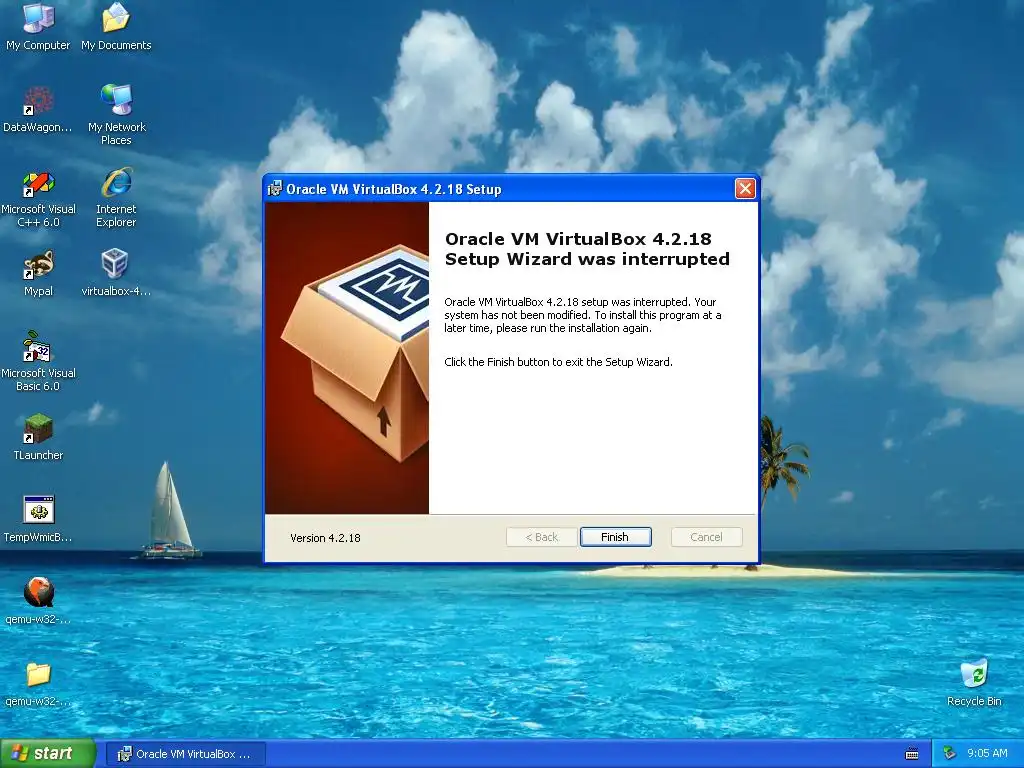Select Microsoft Visual Basic 6.0 icon
Image resolution: width=1024 pixels, height=768 pixels.
[x=38, y=361]
